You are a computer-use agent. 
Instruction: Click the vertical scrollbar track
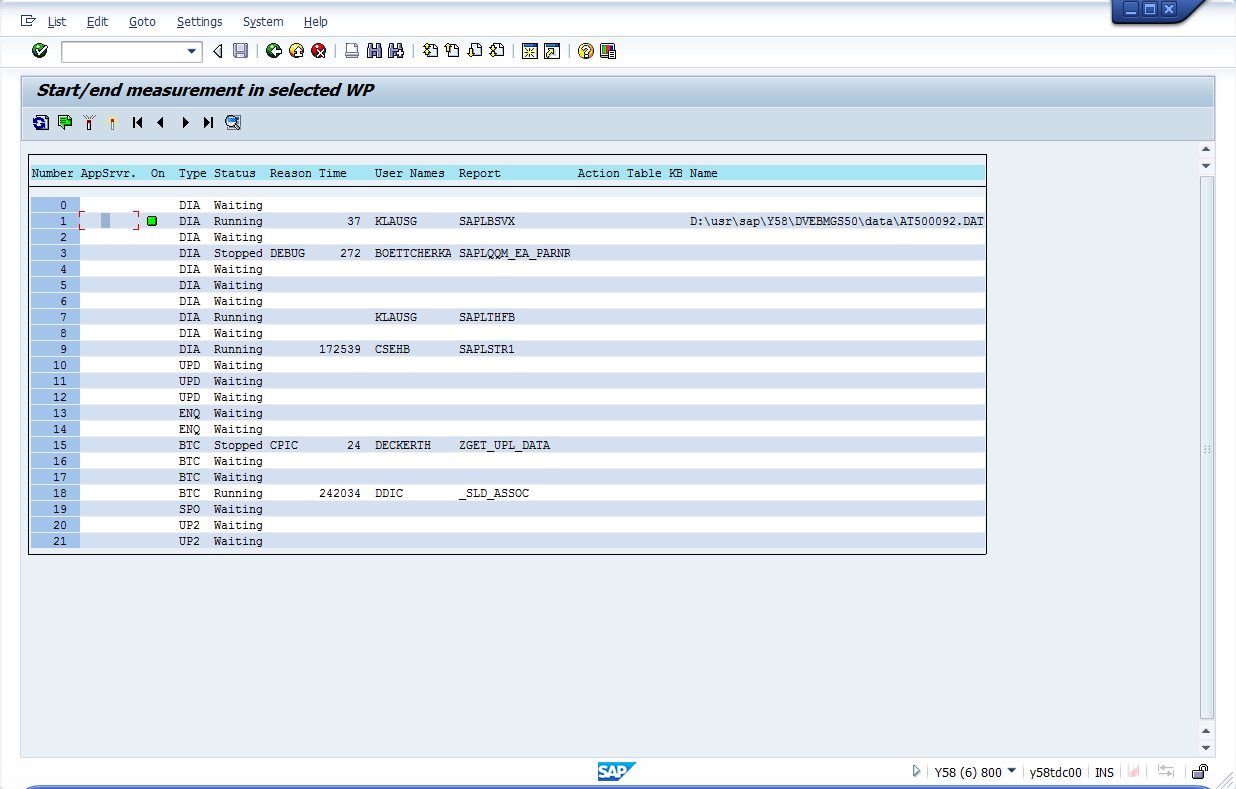tap(1206, 448)
